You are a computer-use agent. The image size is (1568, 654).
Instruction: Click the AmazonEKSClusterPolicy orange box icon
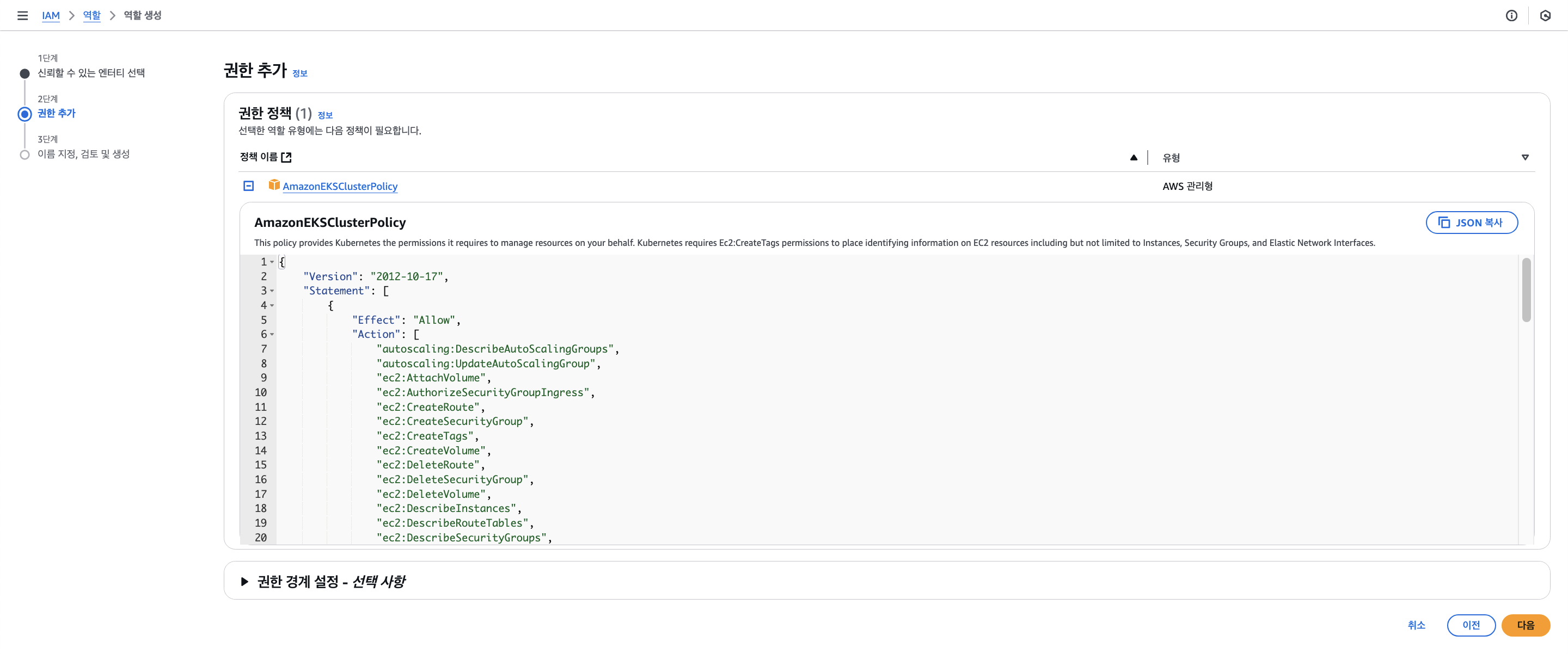274,185
